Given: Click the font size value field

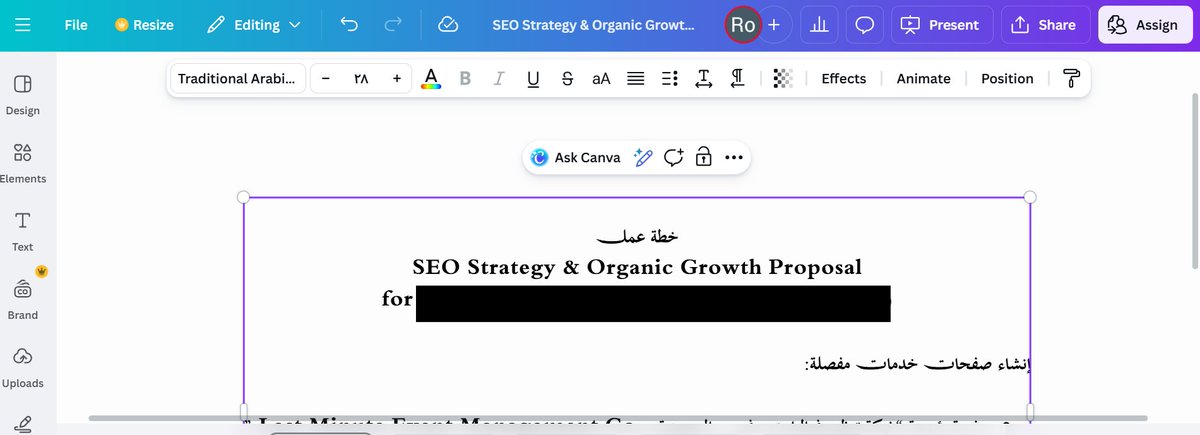Looking at the screenshot, I should [x=361, y=78].
